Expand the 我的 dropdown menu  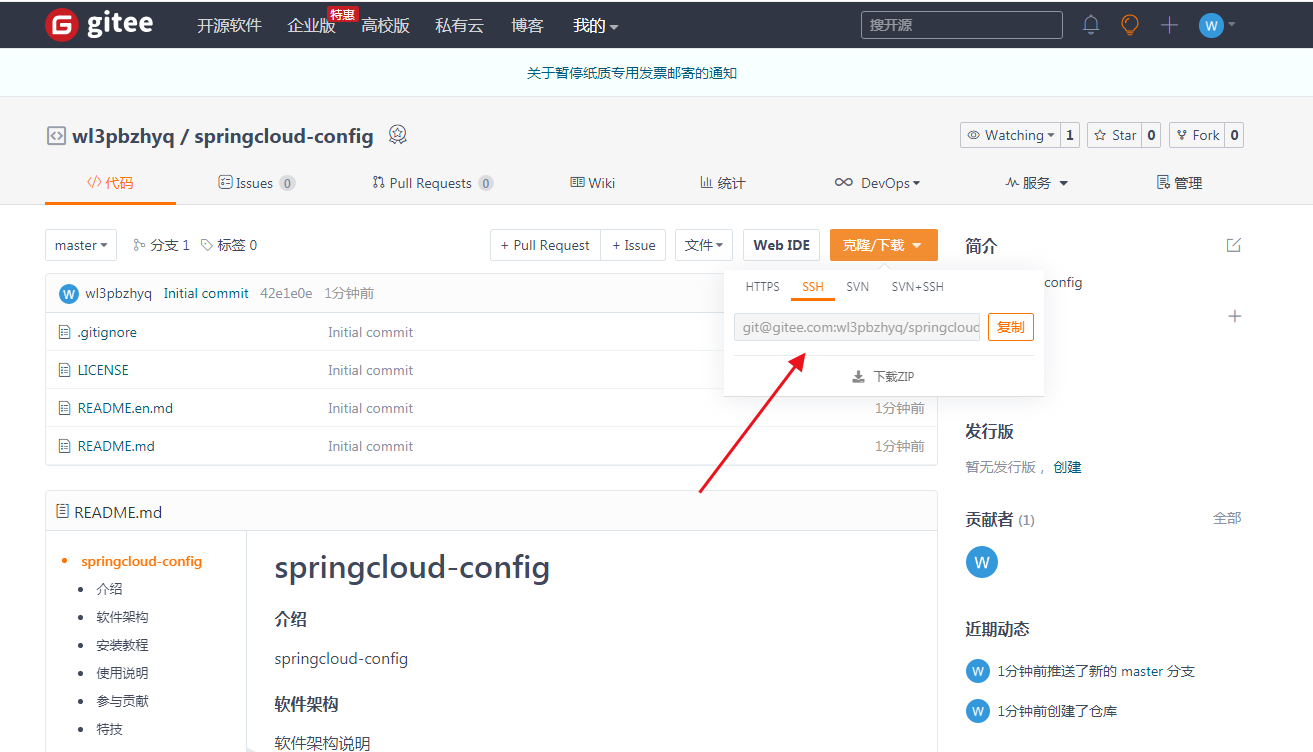click(x=595, y=25)
